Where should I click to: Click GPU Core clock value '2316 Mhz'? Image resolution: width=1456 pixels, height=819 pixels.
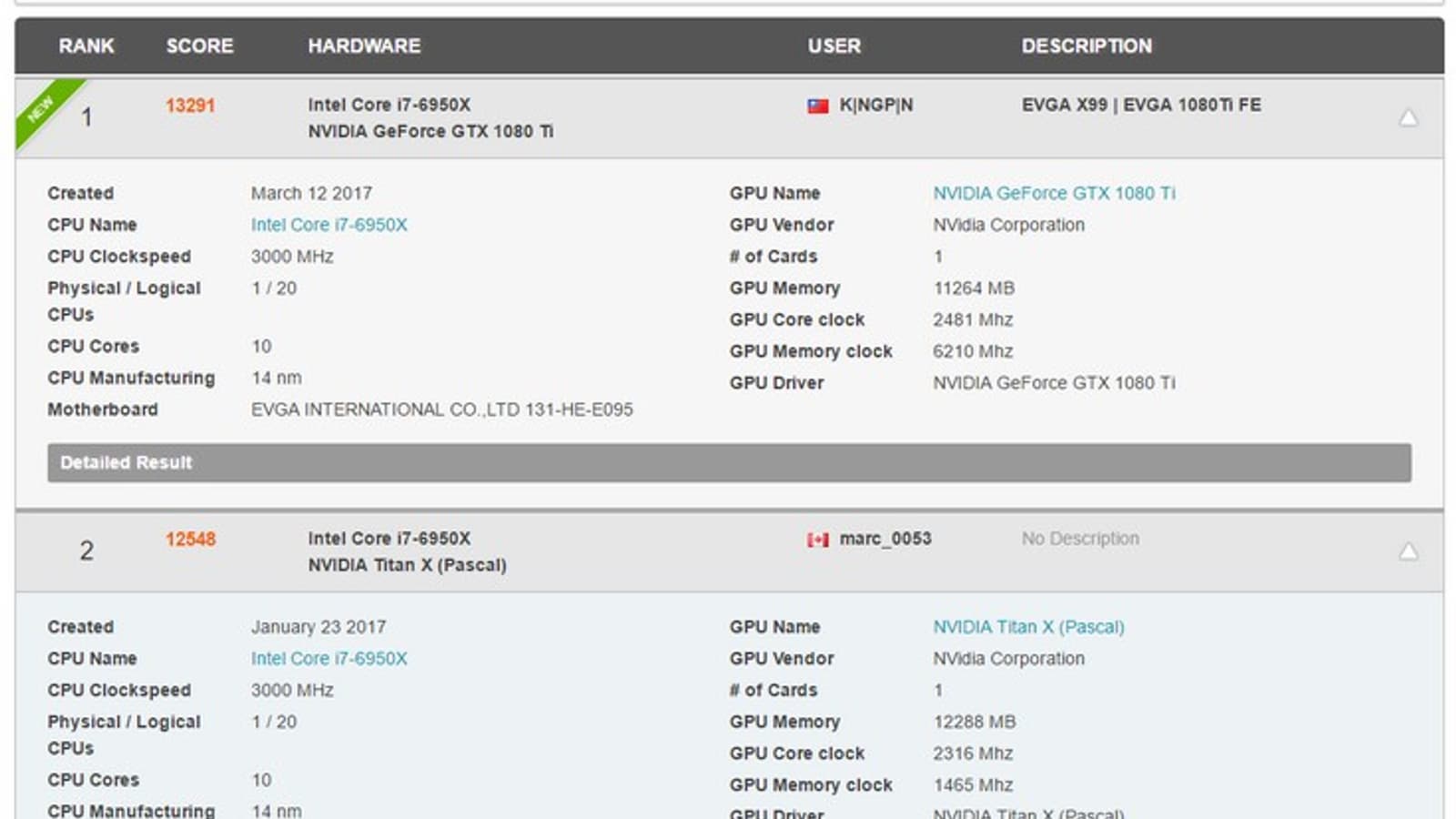tap(973, 753)
